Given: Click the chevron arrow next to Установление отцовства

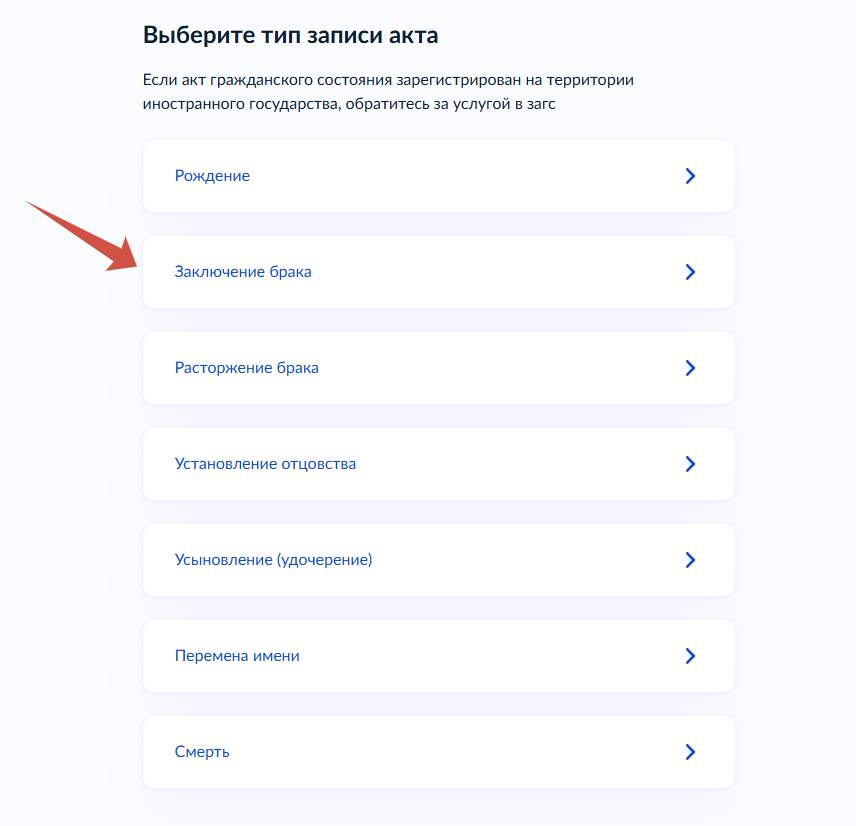Looking at the screenshot, I should pos(690,464).
